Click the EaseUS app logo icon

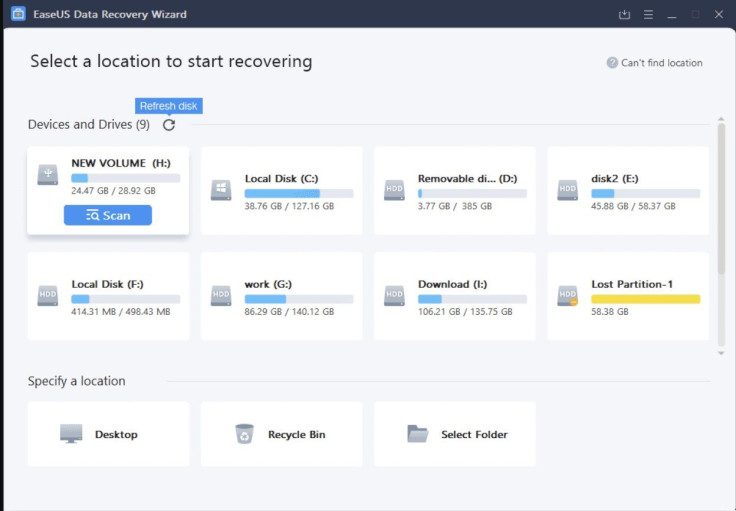pyautogui.click(x=18, y=14)
